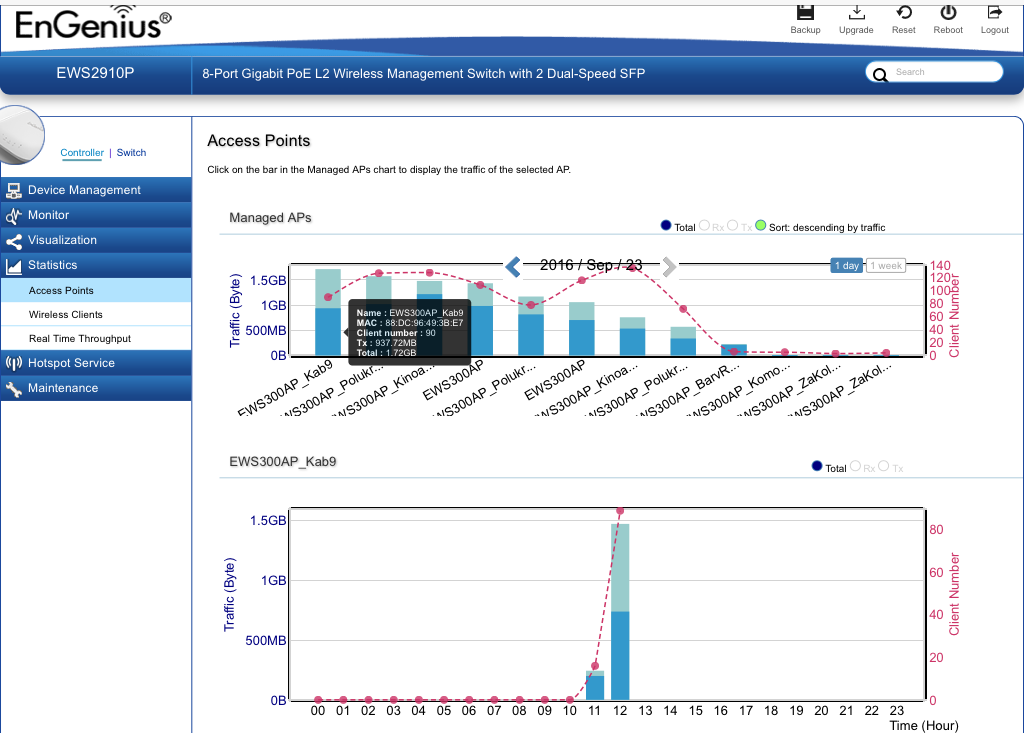
Task: Select the Tx radio button for Managed APs
Action: point(733,225)
